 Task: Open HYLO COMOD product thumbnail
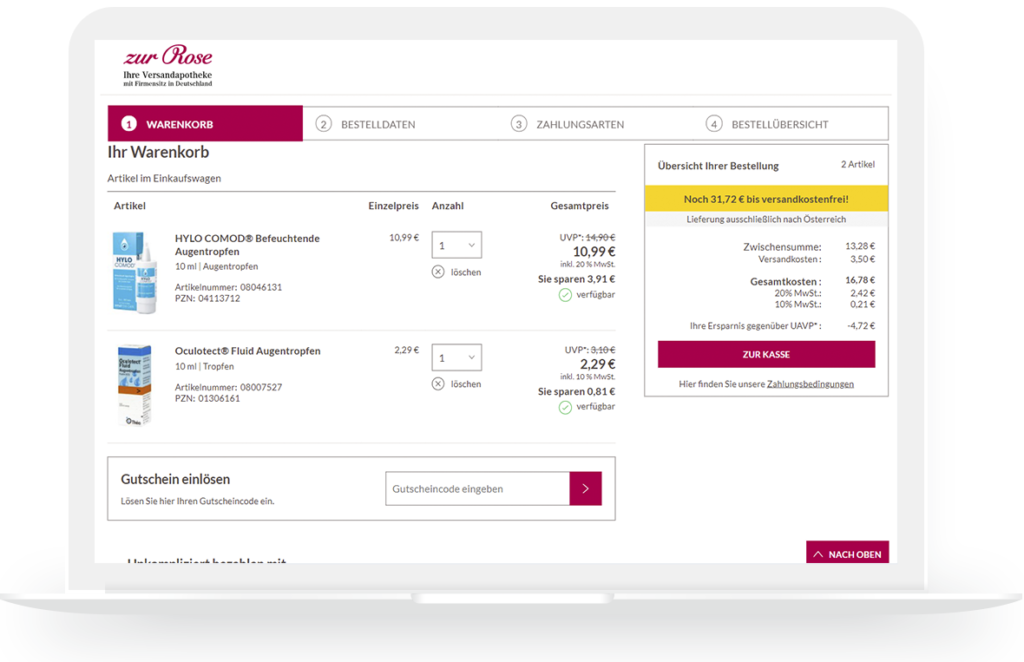point(134,272)
